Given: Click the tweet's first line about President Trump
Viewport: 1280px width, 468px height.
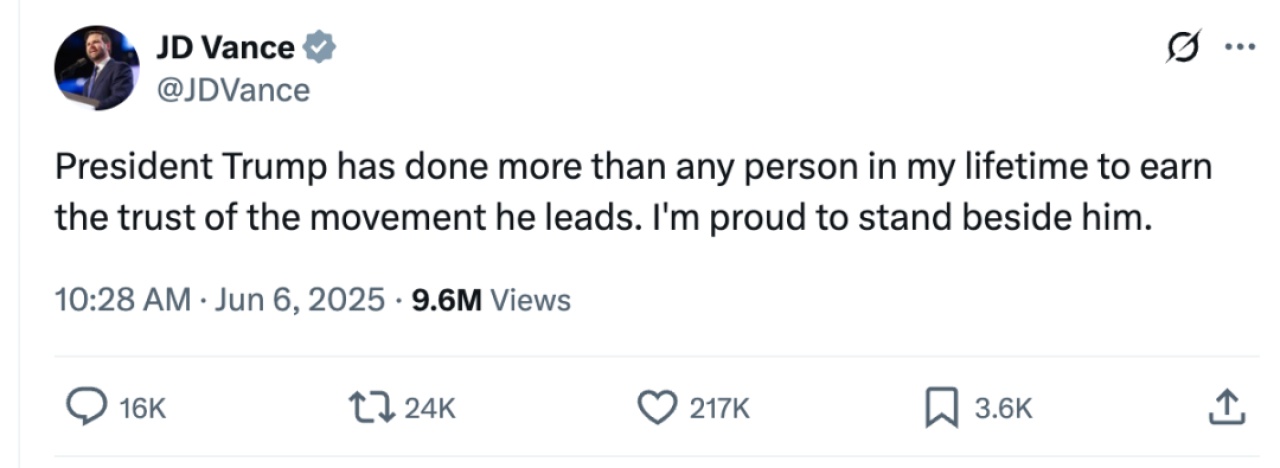Looking at the screenshot, I should pos(633,167).
